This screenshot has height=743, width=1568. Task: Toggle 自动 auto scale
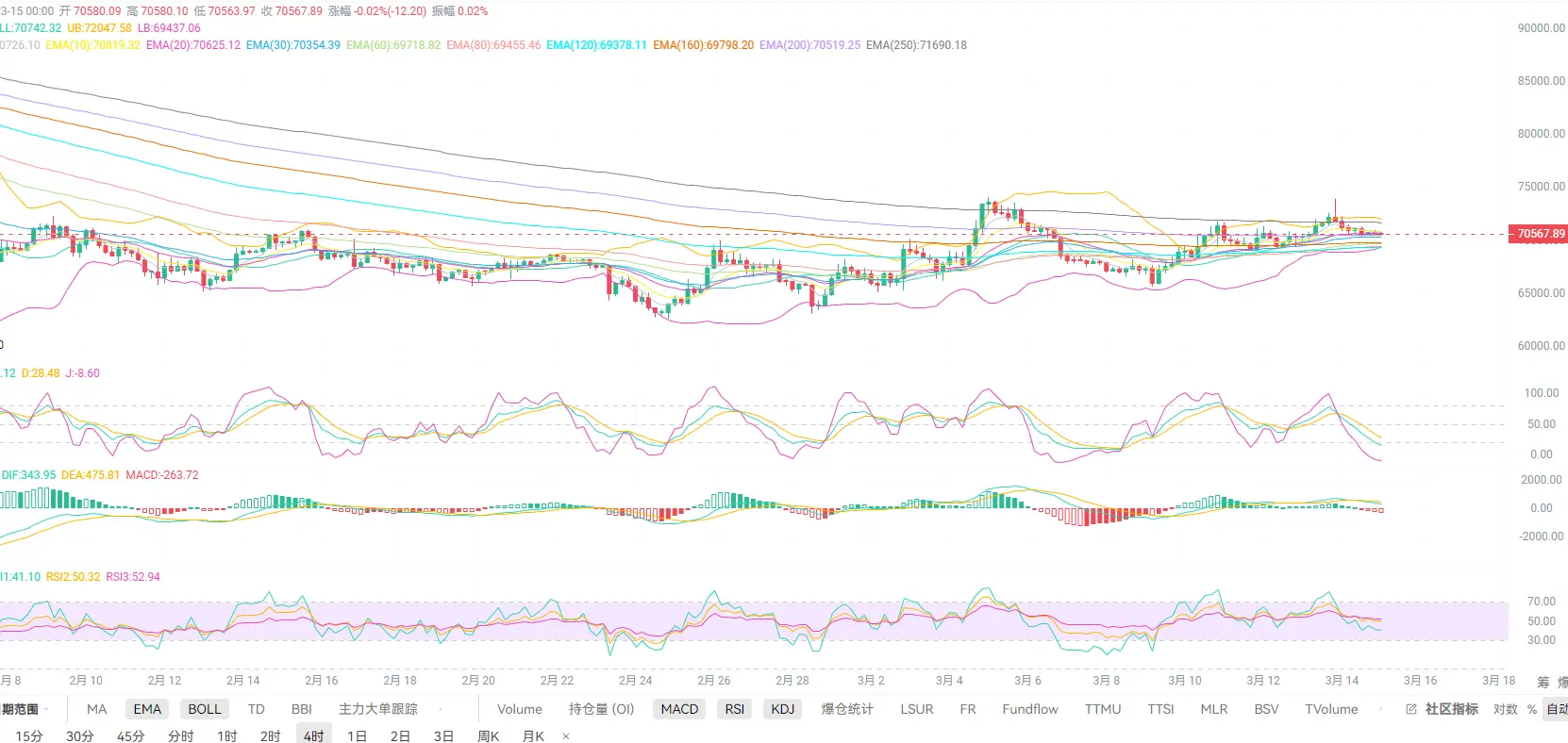pyautogui.click(x=1557, y=709)
